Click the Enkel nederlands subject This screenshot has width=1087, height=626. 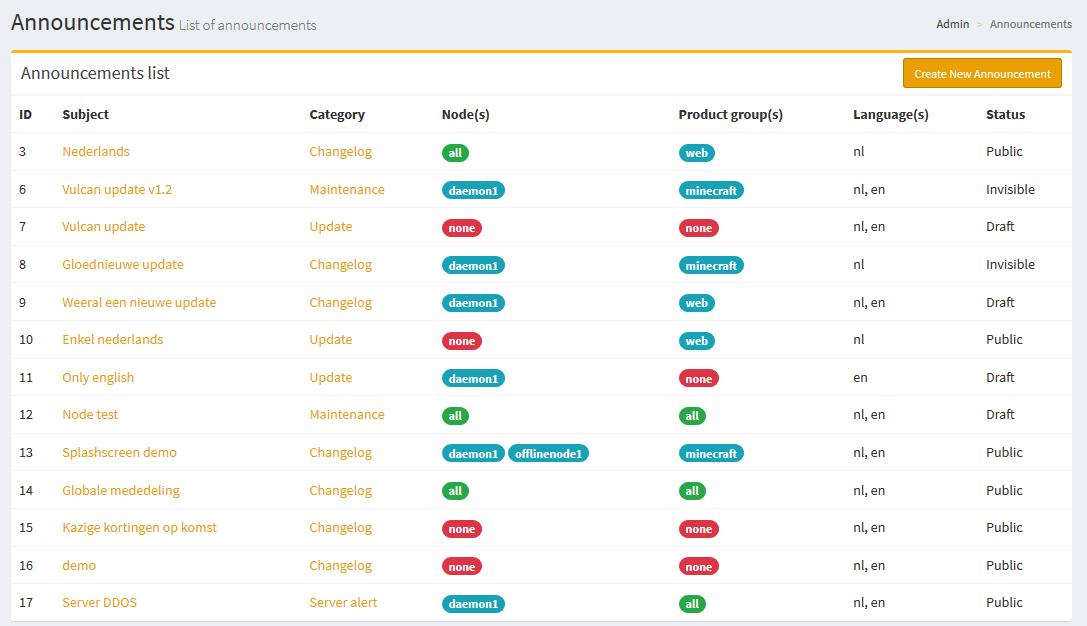tap(112, 340)
